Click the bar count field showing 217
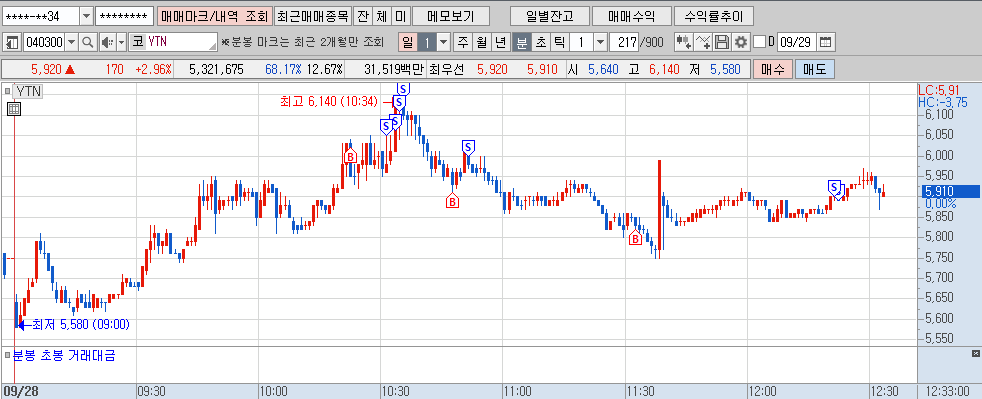The width and height of the screenshot is (982, 399). [x=623, y=43]
